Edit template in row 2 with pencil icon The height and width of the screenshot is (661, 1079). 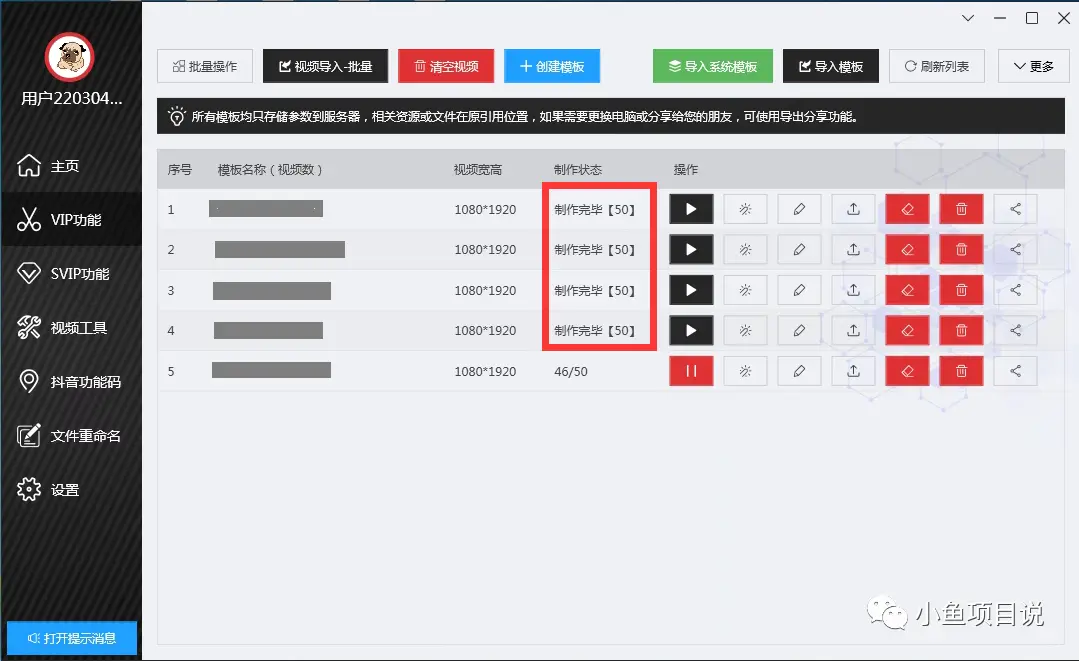tap(799, 250)
